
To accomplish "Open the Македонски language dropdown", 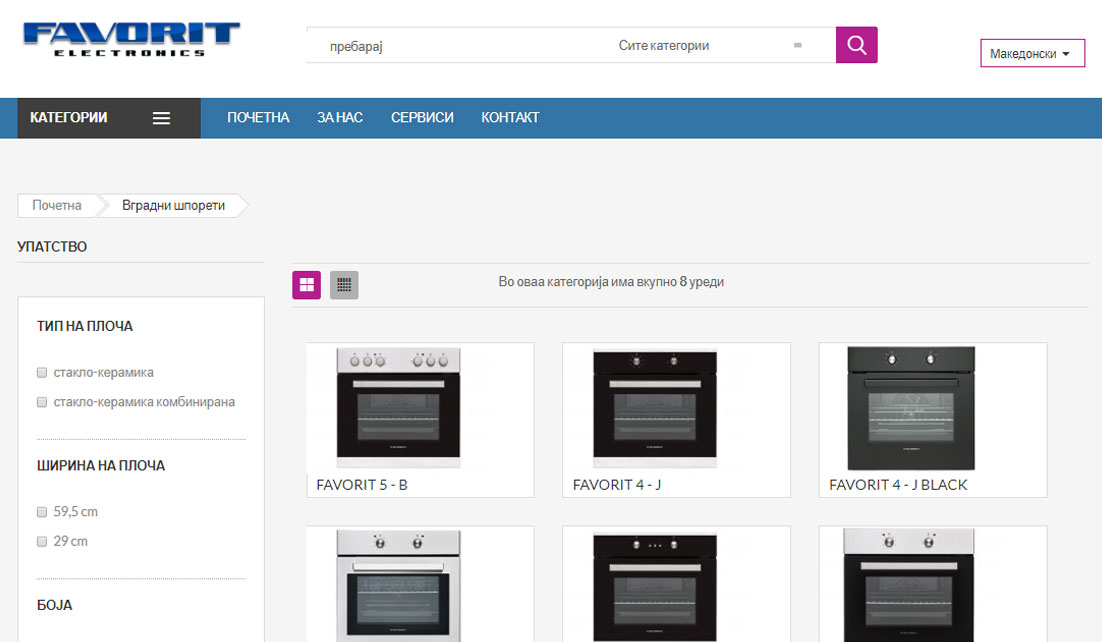I will pos(1032,54).
